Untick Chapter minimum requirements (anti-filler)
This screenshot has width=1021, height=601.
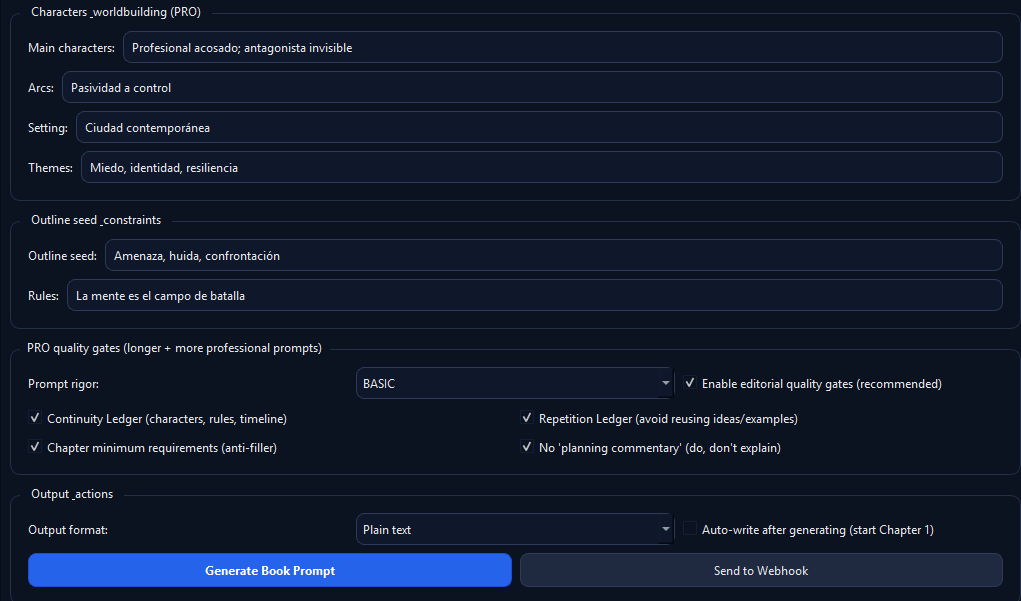coord(36,448)
